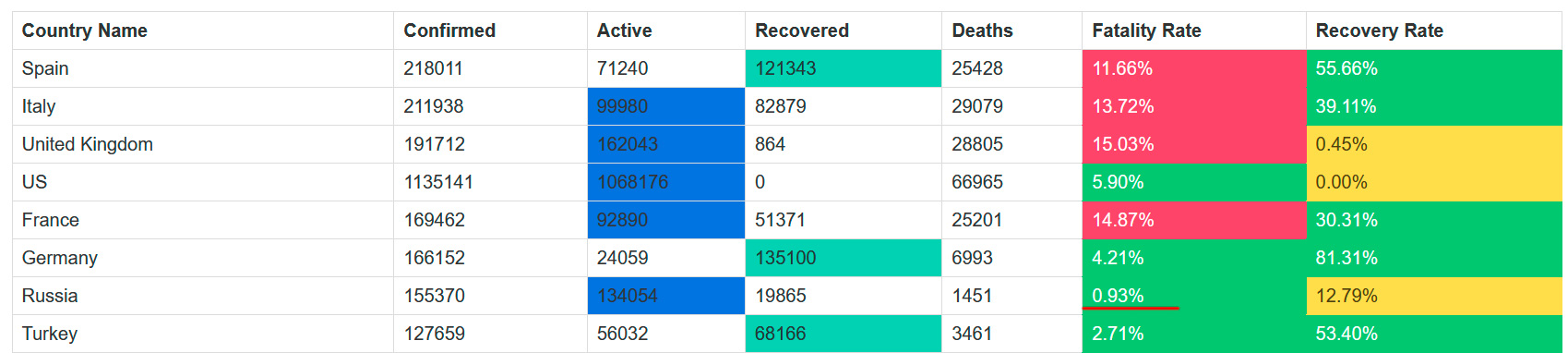Select the Fatality Rate column header
The height and width of the screenshot is (353, 1568).
tap(1194, 30)
